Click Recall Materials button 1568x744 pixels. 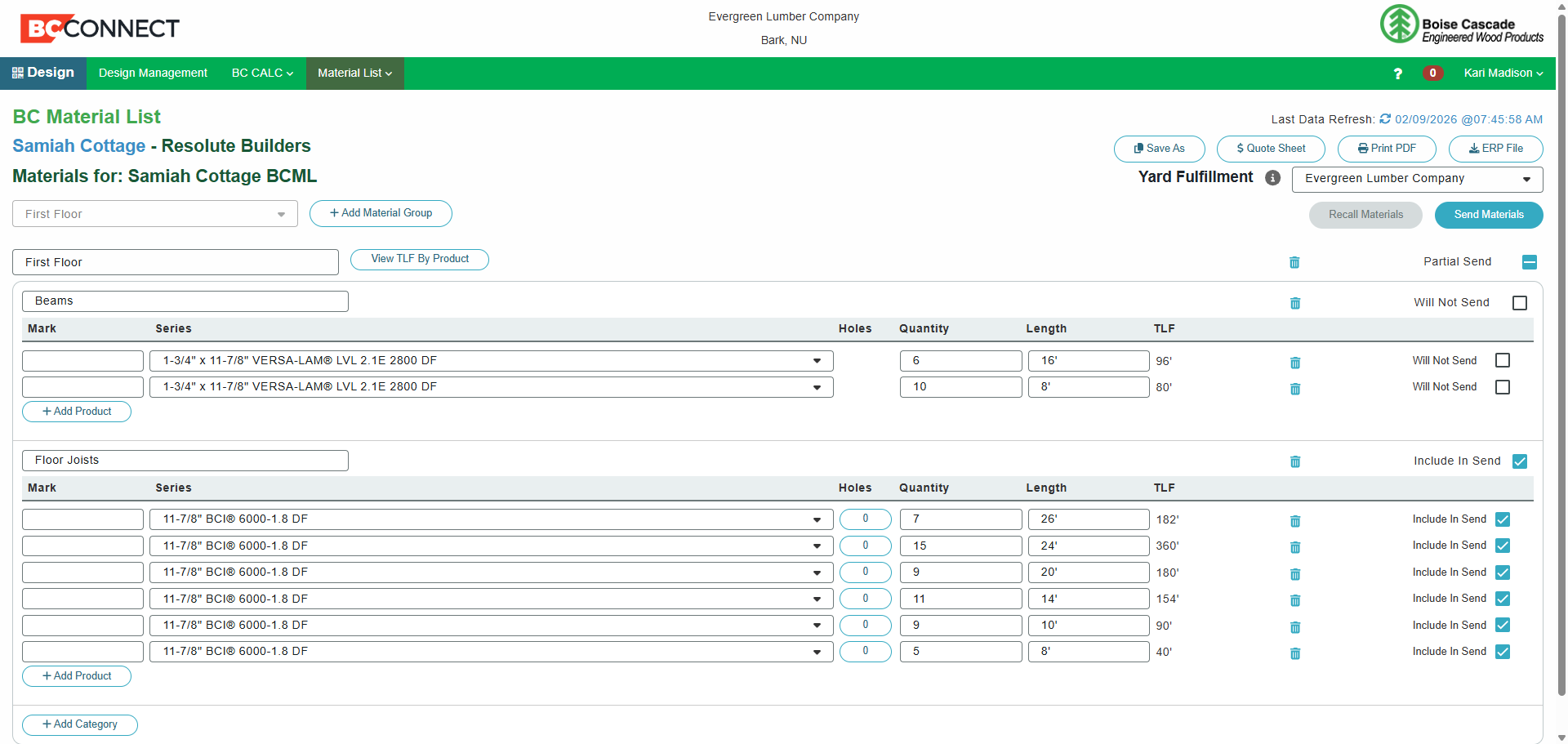point(1365,215)
